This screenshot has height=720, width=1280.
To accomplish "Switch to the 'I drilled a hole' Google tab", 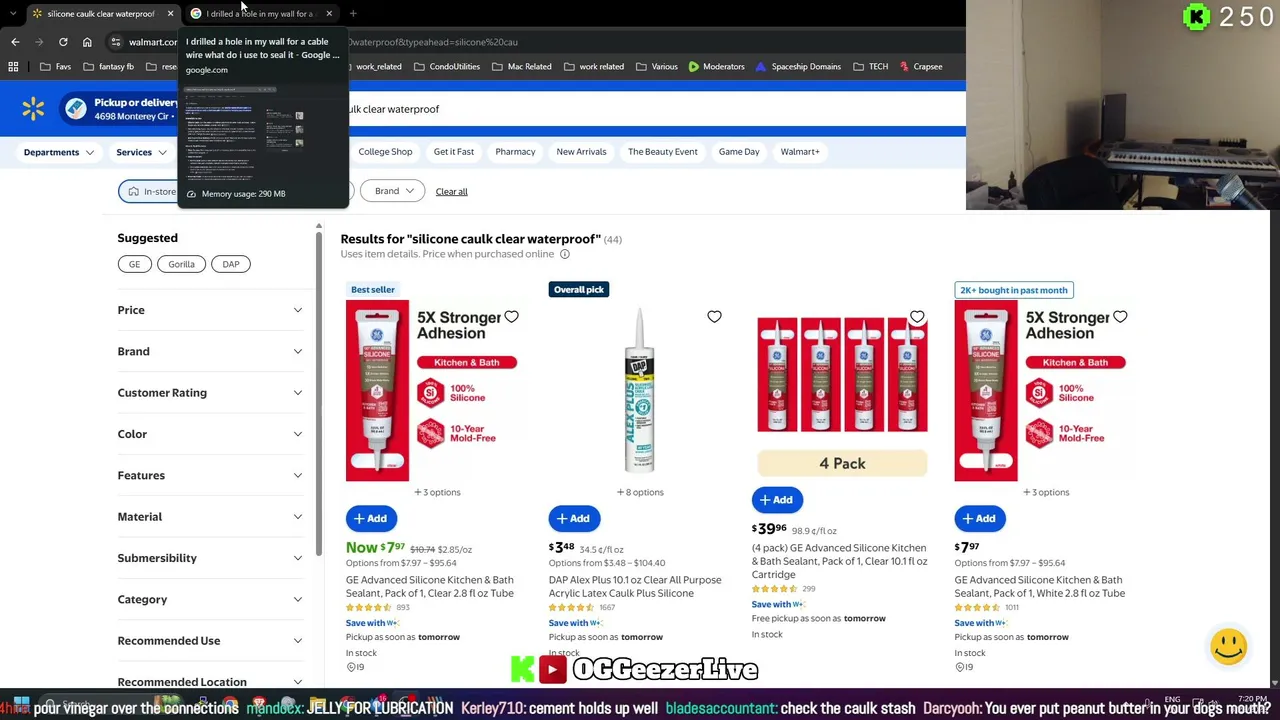I will click(260, 14).
